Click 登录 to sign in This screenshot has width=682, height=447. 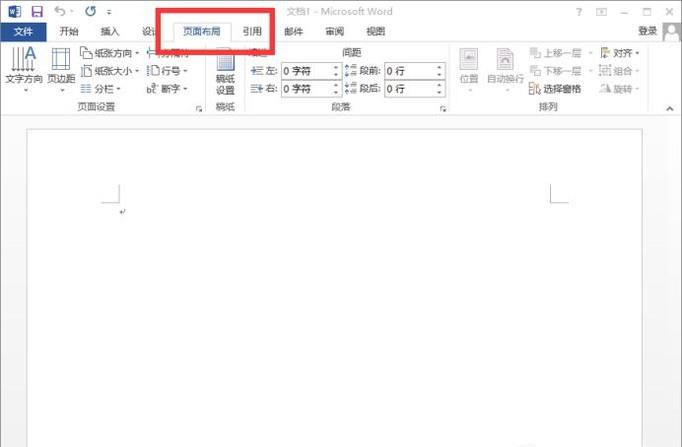[x=647, y=31]
